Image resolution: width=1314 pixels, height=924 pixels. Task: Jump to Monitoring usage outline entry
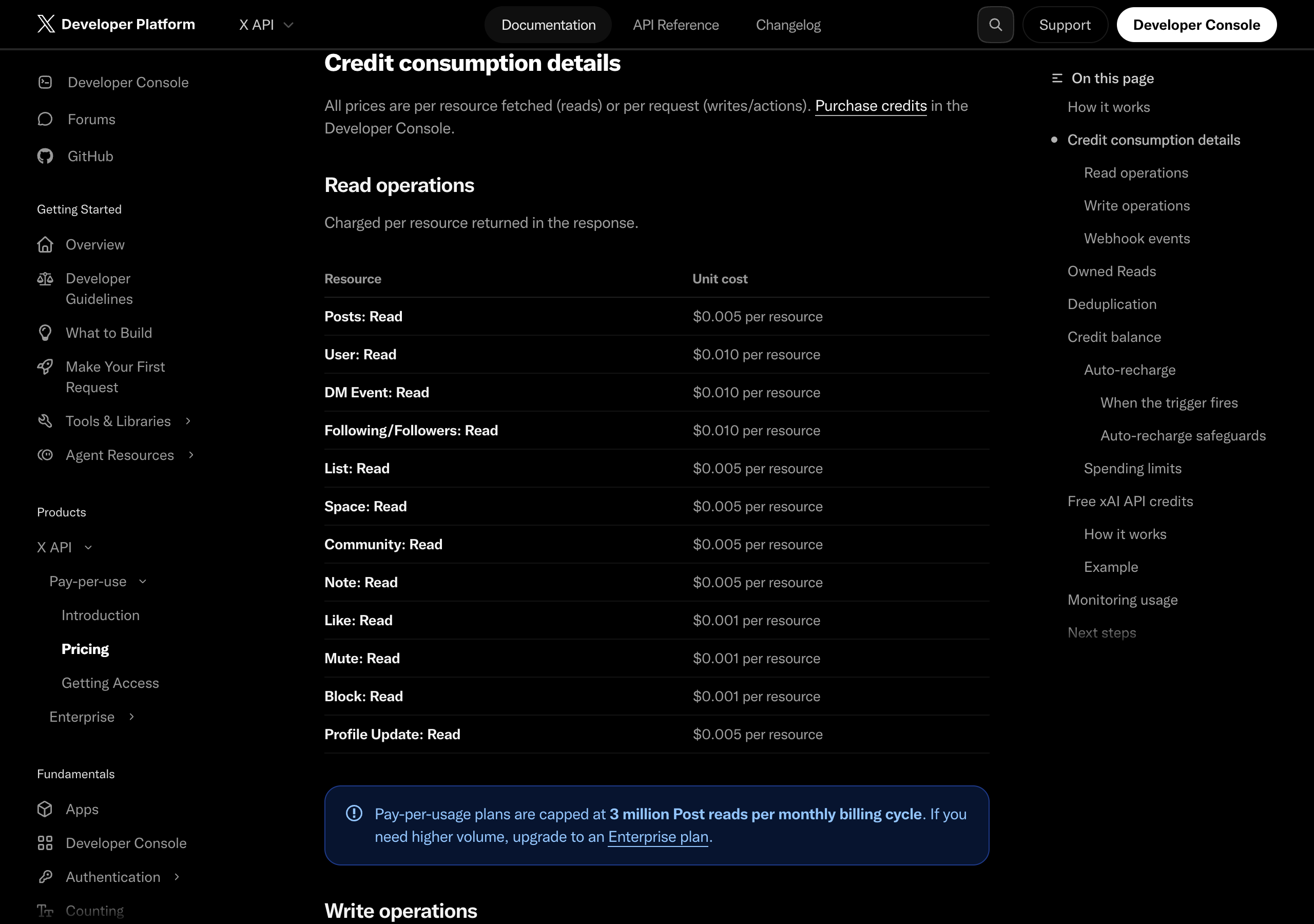click(1122, 600)
